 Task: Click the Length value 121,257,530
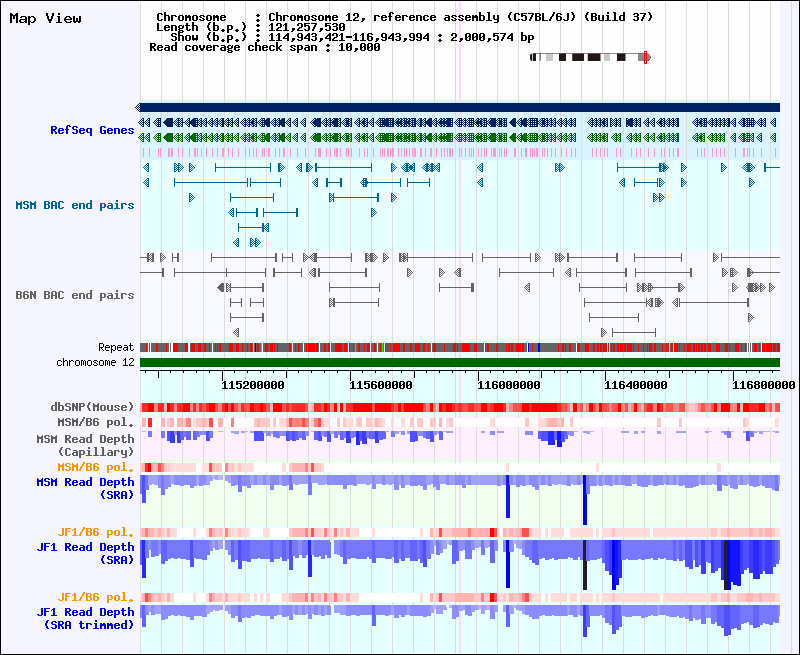coord(307,27)
